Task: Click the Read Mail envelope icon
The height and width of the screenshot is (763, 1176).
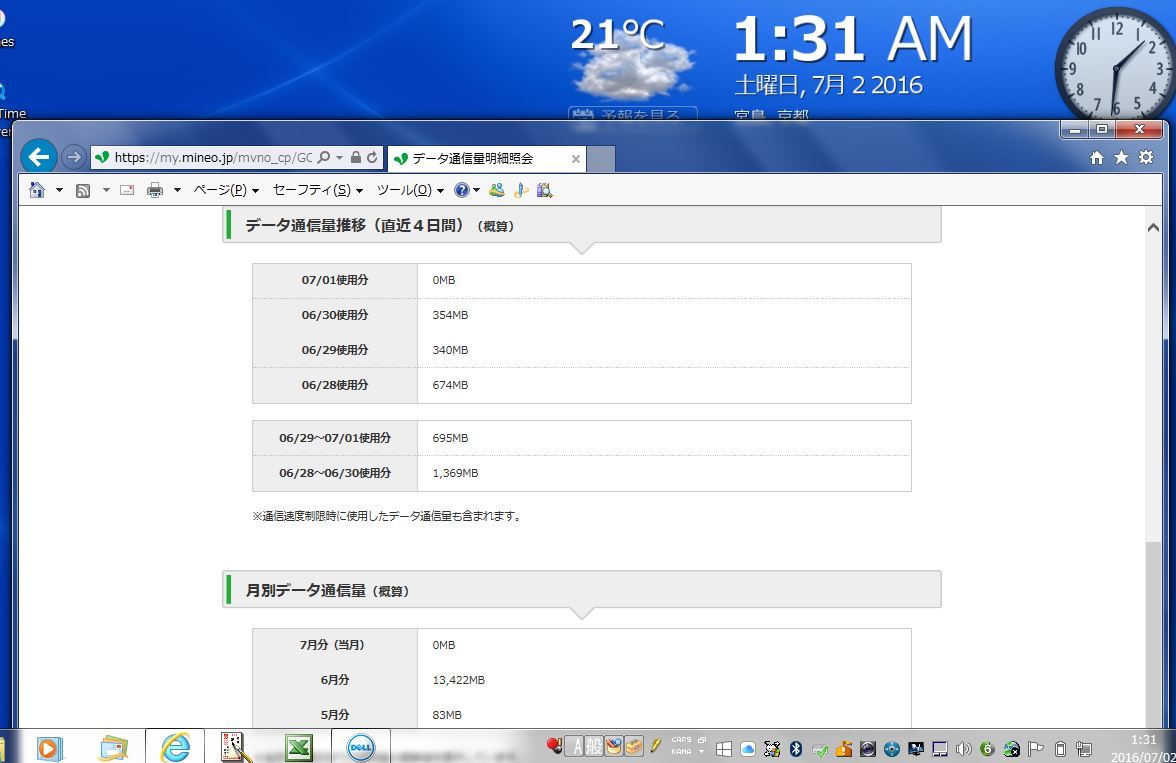Action: click(x=127, y=190)
